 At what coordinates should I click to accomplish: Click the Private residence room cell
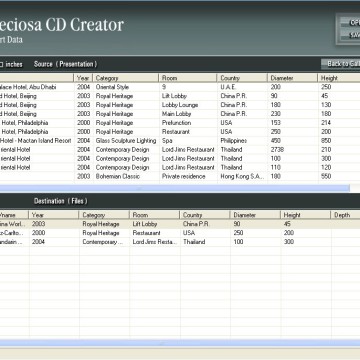pyautogui.click(x=184, y=176)
